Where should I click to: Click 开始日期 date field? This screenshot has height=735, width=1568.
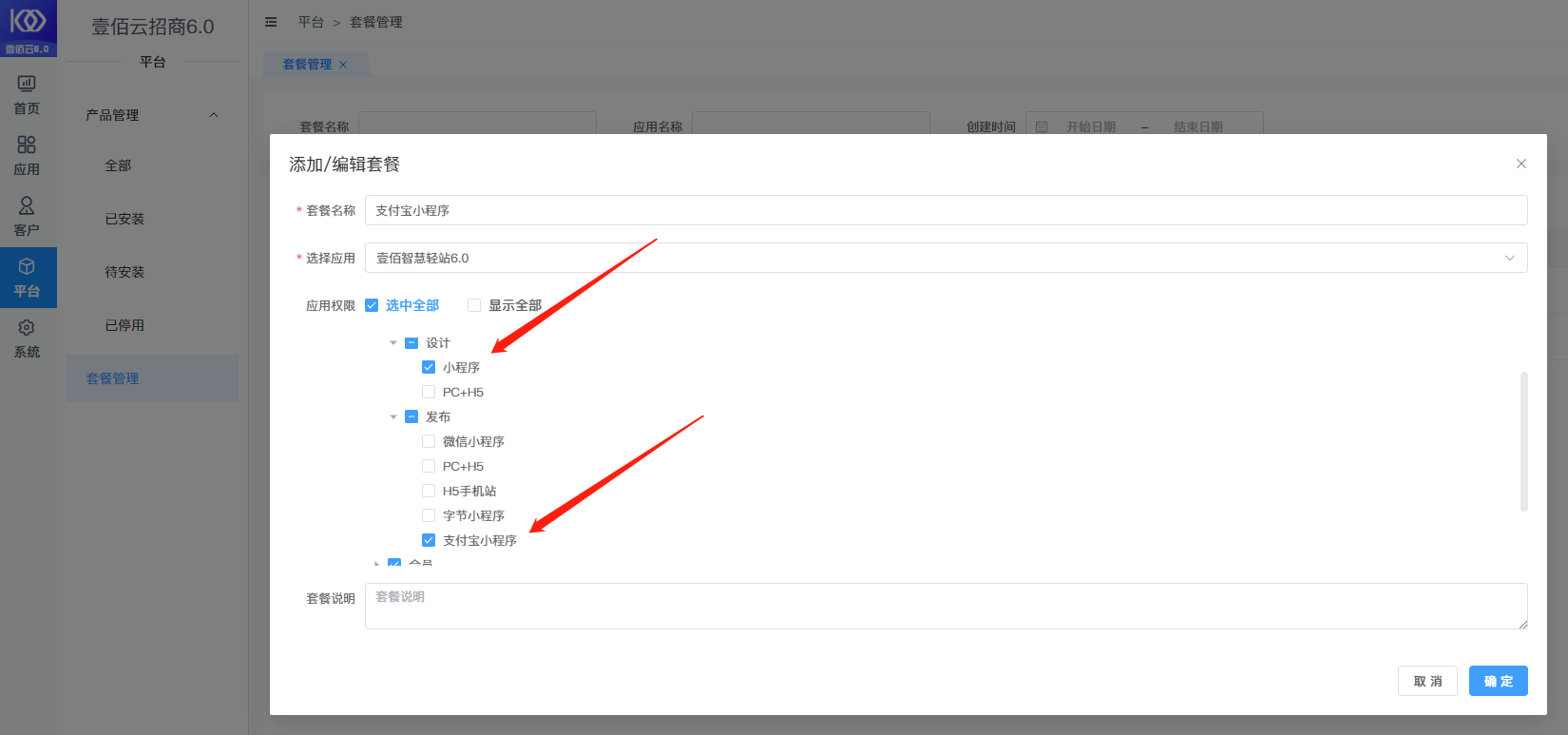tap(1091, 126)
